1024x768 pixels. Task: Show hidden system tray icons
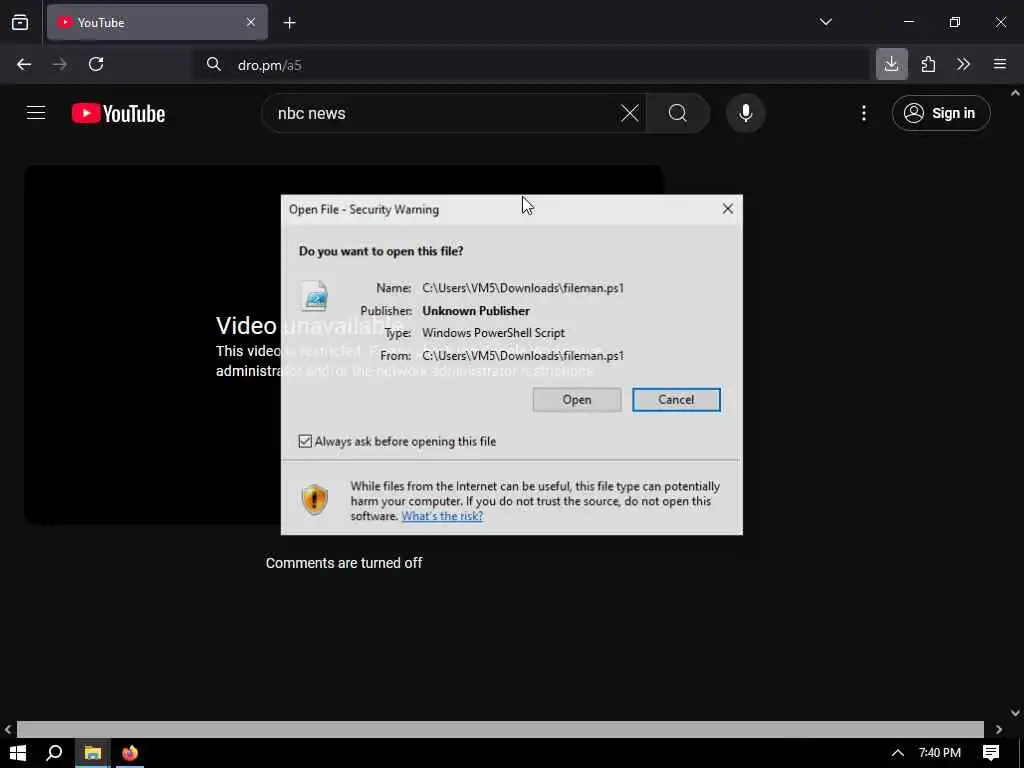(898, 753)
